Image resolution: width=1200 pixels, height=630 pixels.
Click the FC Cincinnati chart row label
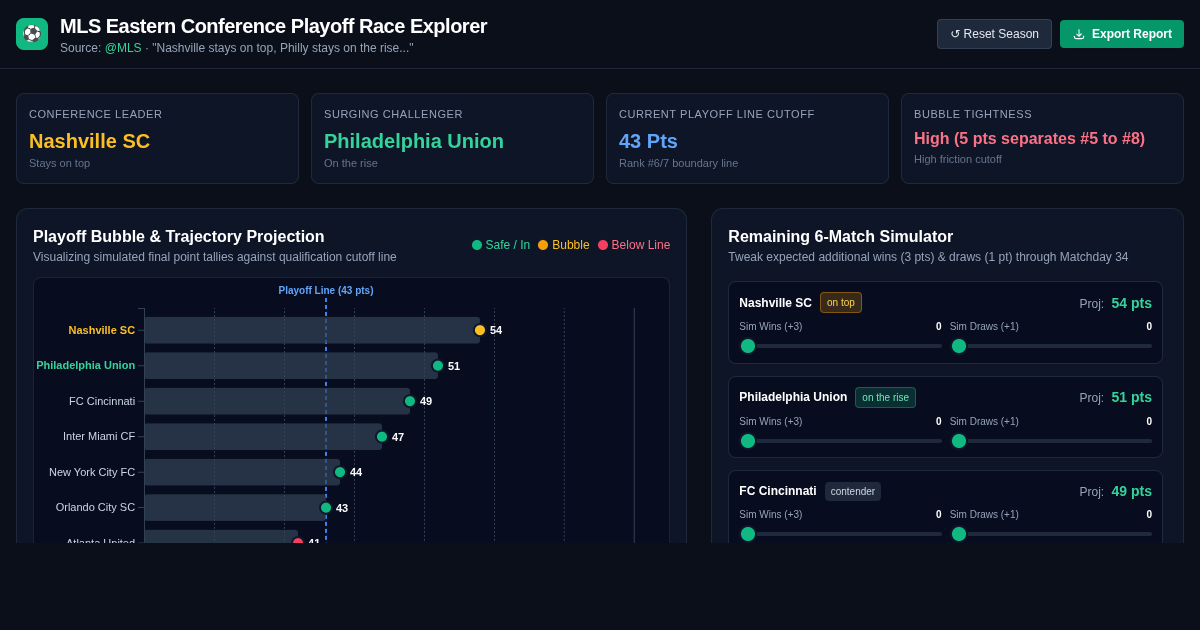(x=102, y=401)
